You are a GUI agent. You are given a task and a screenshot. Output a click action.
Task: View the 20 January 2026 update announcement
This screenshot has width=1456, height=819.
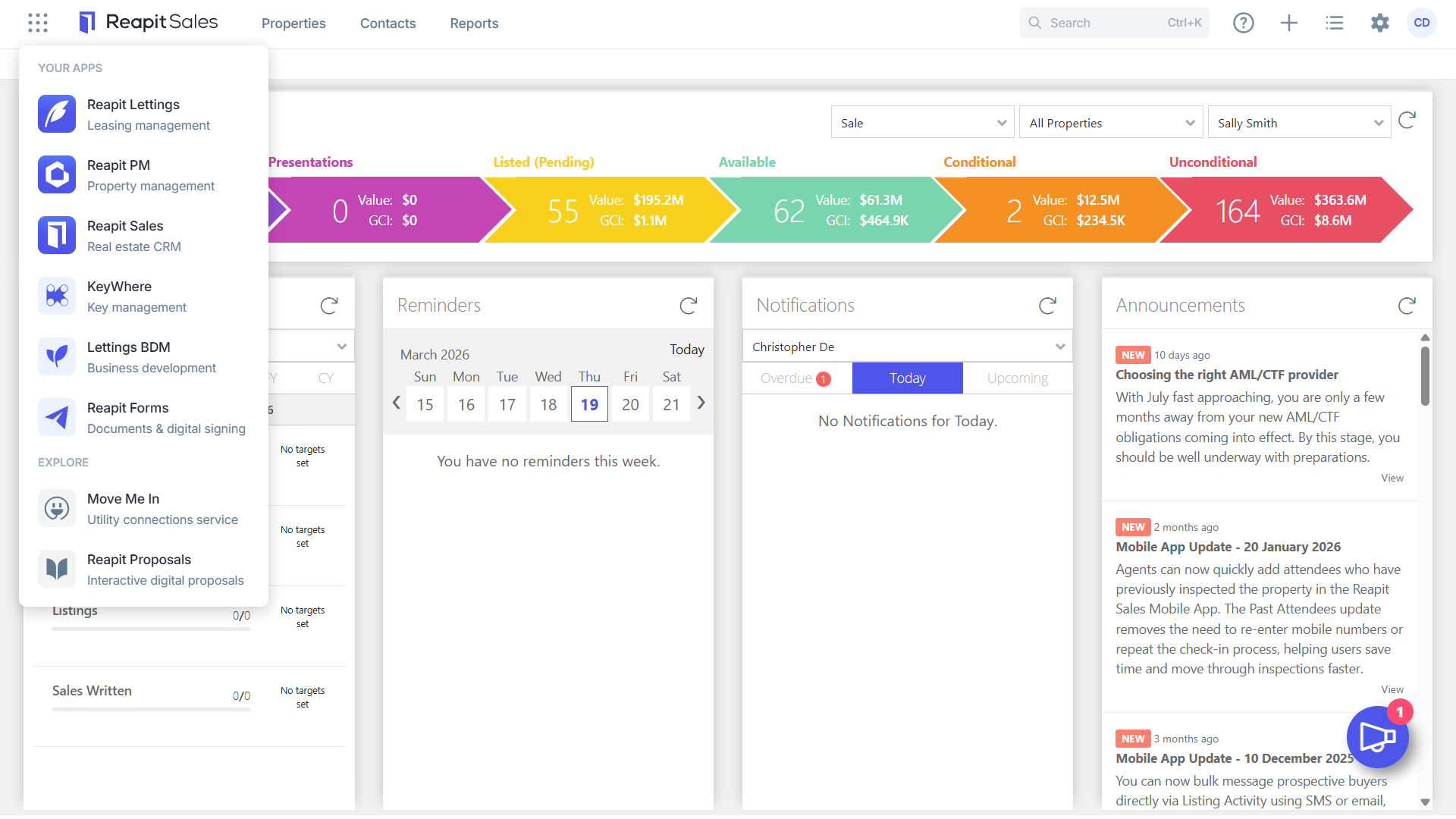pyautogui.click(x=1392, y=689)
